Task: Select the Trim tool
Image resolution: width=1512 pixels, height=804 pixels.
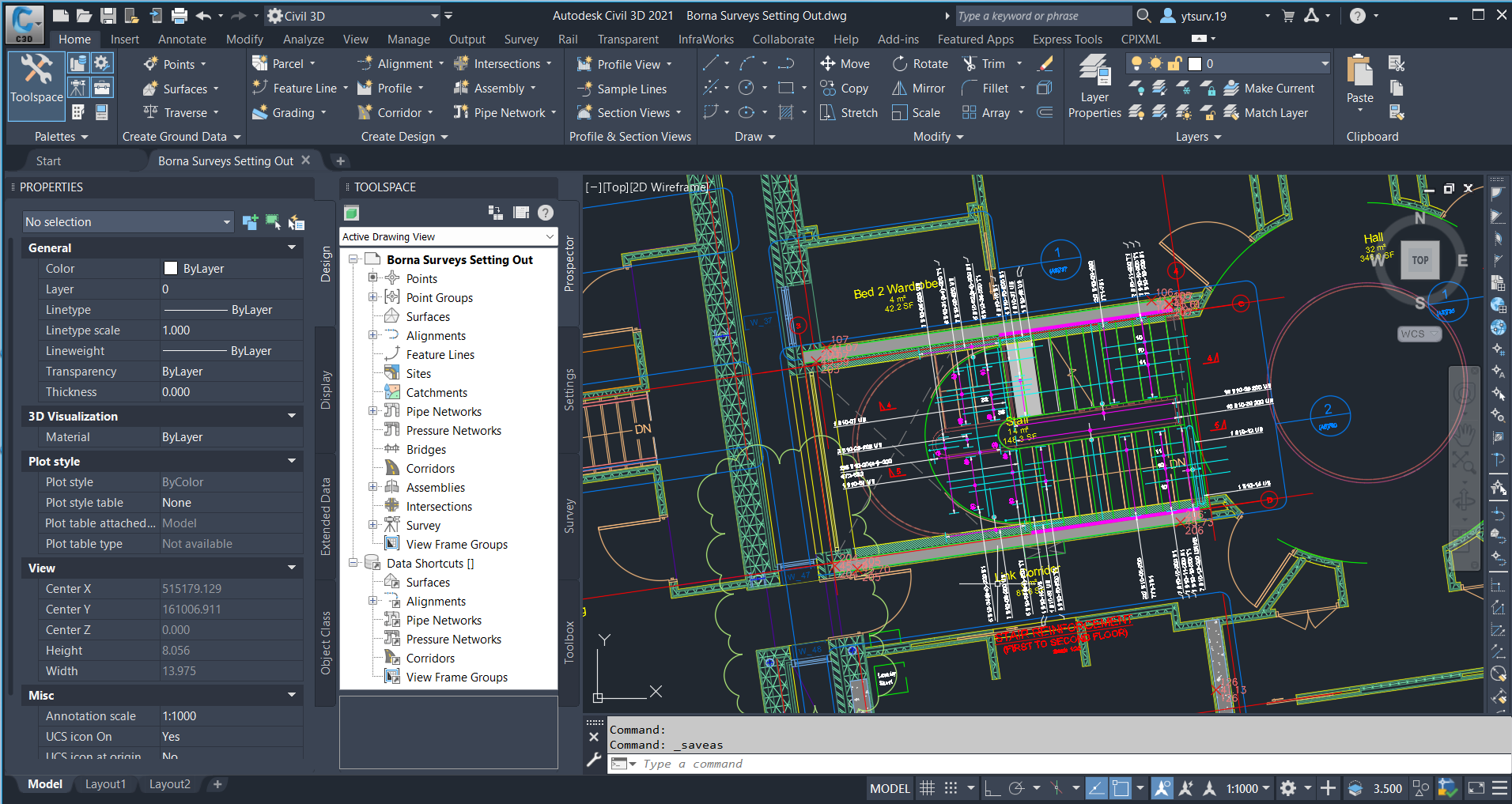Action: pyautogui.click(x=984, y=64)
